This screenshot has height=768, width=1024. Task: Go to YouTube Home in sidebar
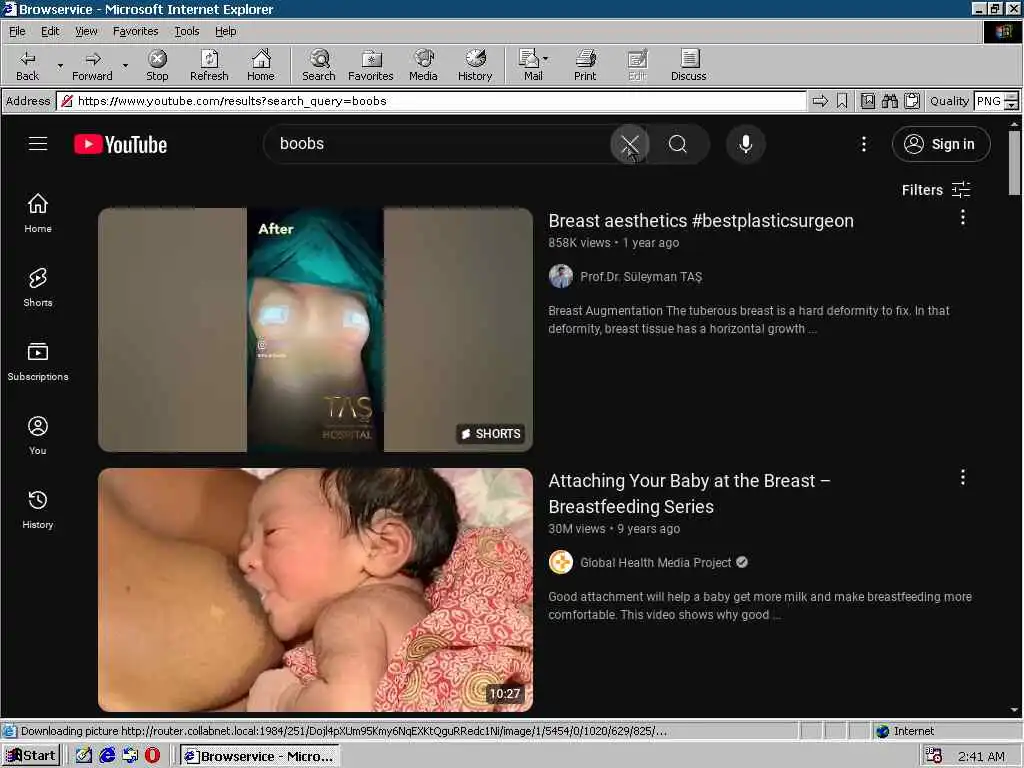click(x=38, y=213)
